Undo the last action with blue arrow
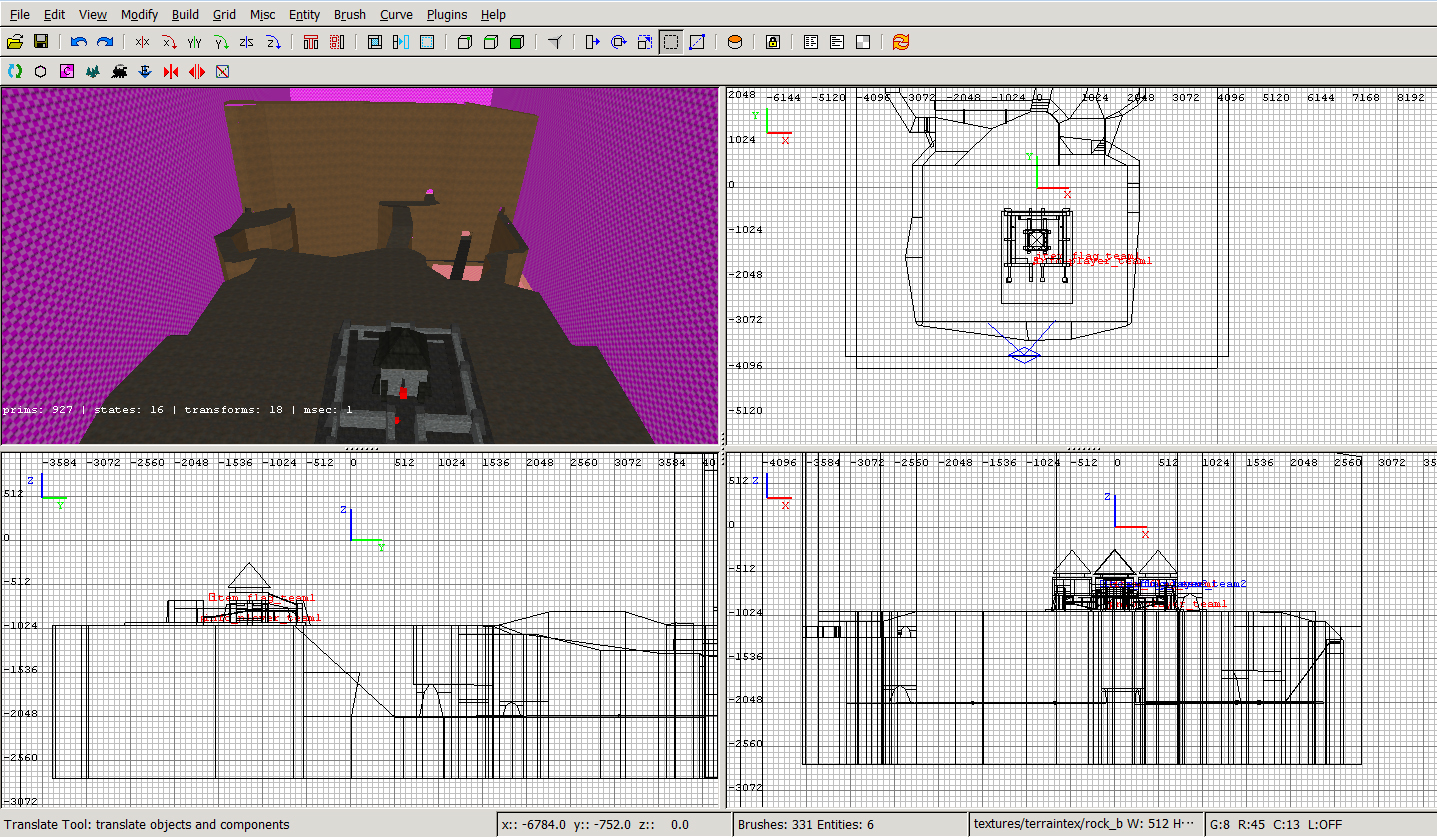The image size is (1437, 837). [78, 42]
